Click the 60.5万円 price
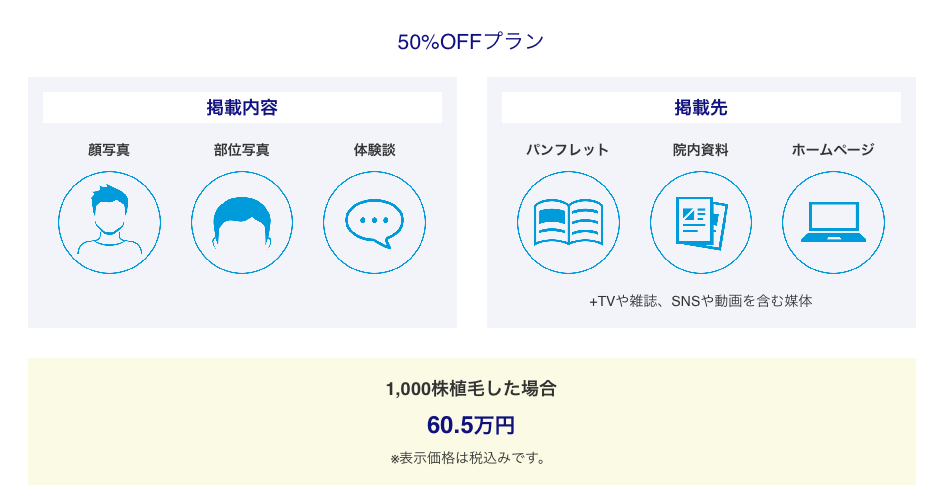Screen dimensions: 946x497 click(x=471, y=425)
